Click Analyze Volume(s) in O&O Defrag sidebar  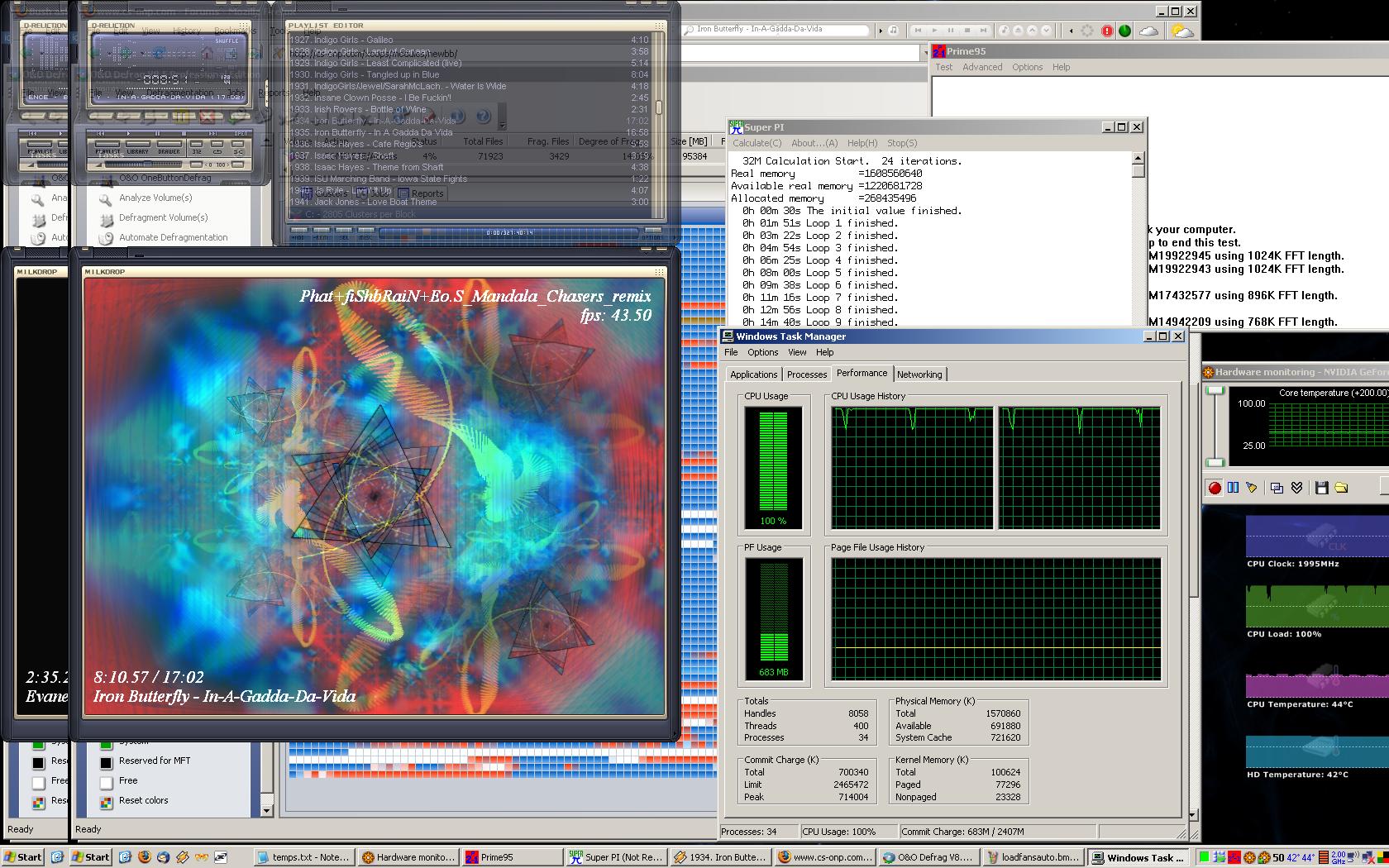[155, 198]
